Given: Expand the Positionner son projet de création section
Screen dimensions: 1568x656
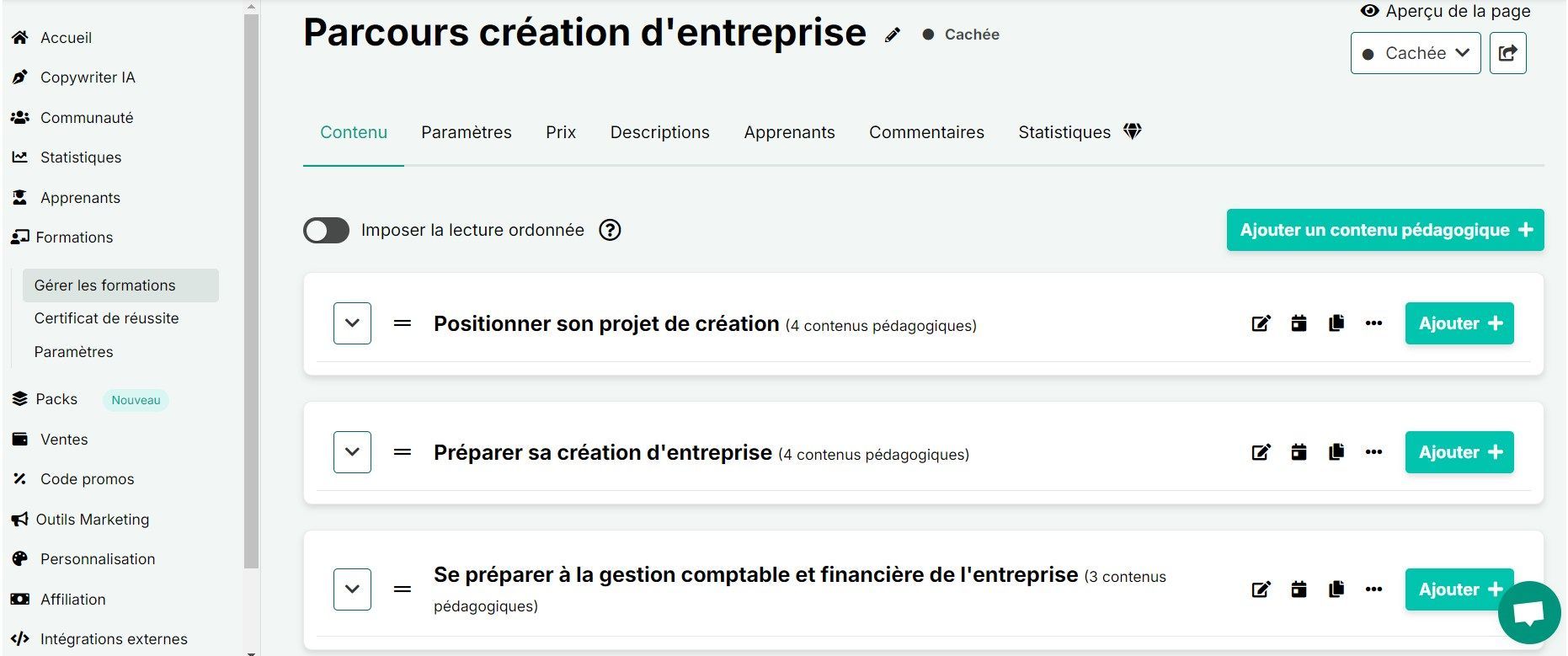Looking at the screenshot, I should point(352,323).
